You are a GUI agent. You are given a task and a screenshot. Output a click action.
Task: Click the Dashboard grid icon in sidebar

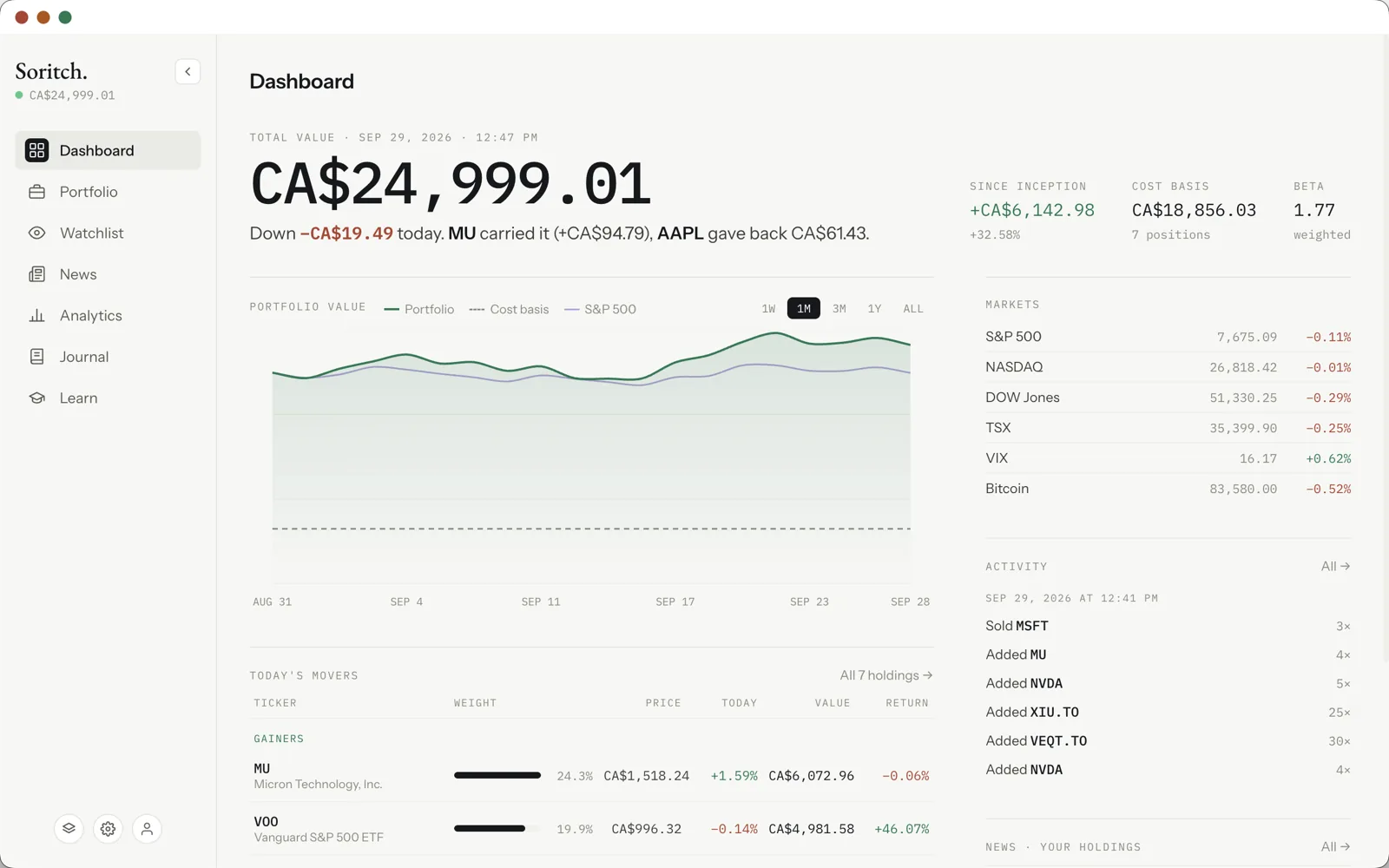click(36, 150)
